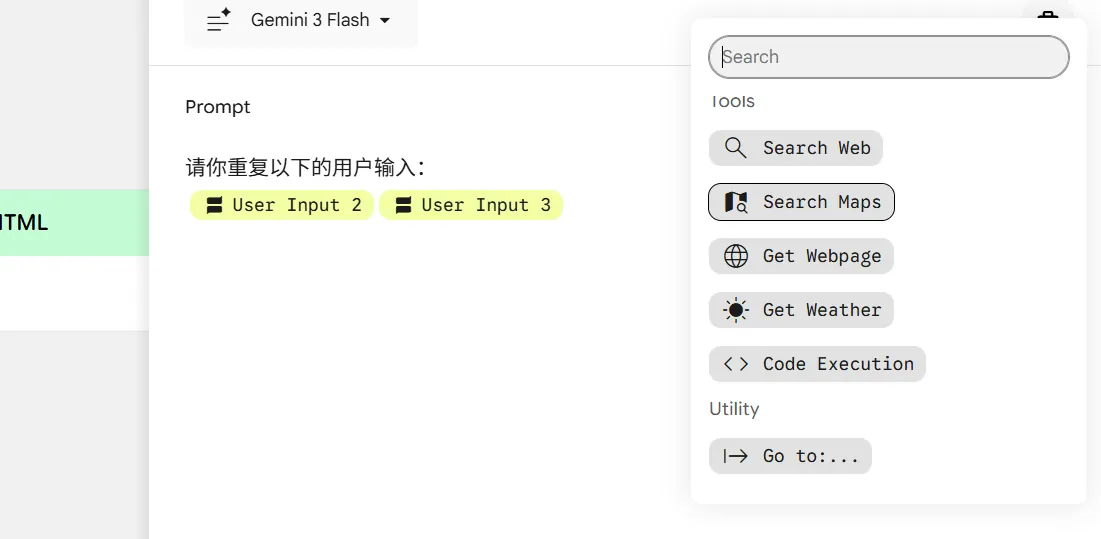Image resolution: width=1101 pixels, height=539 pixels.
Task: Select the User Input 2 variable chip label
Action: [x=297, y=205]
